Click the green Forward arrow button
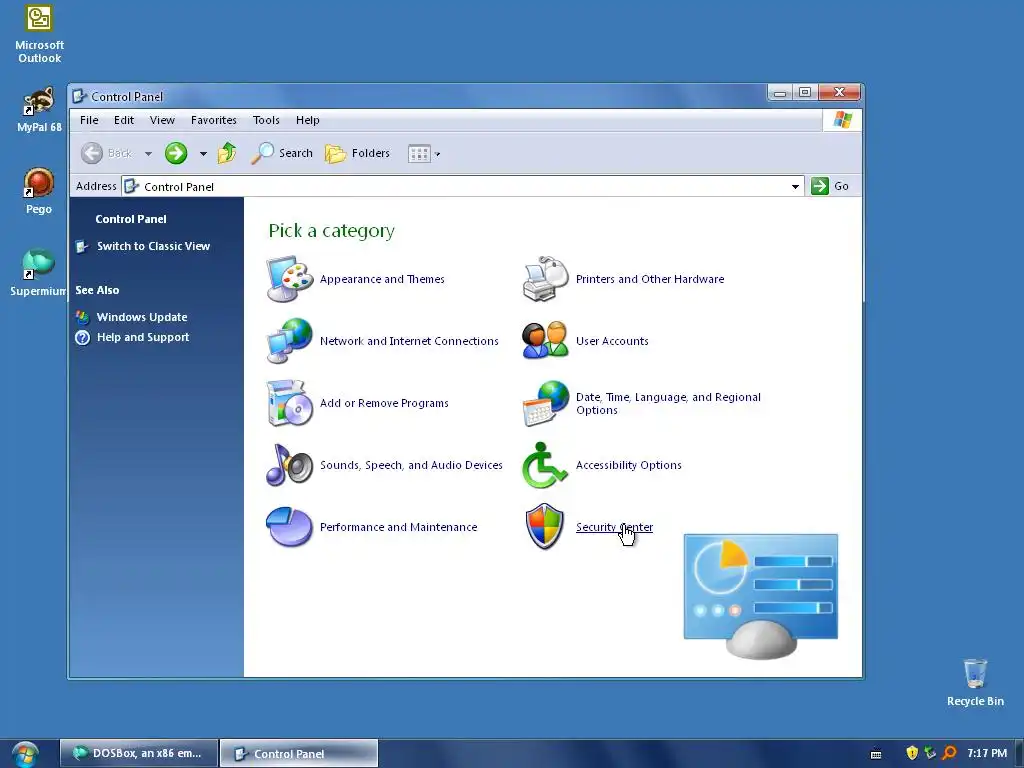This screenshot has height=768, width=1024. [176, 153]
